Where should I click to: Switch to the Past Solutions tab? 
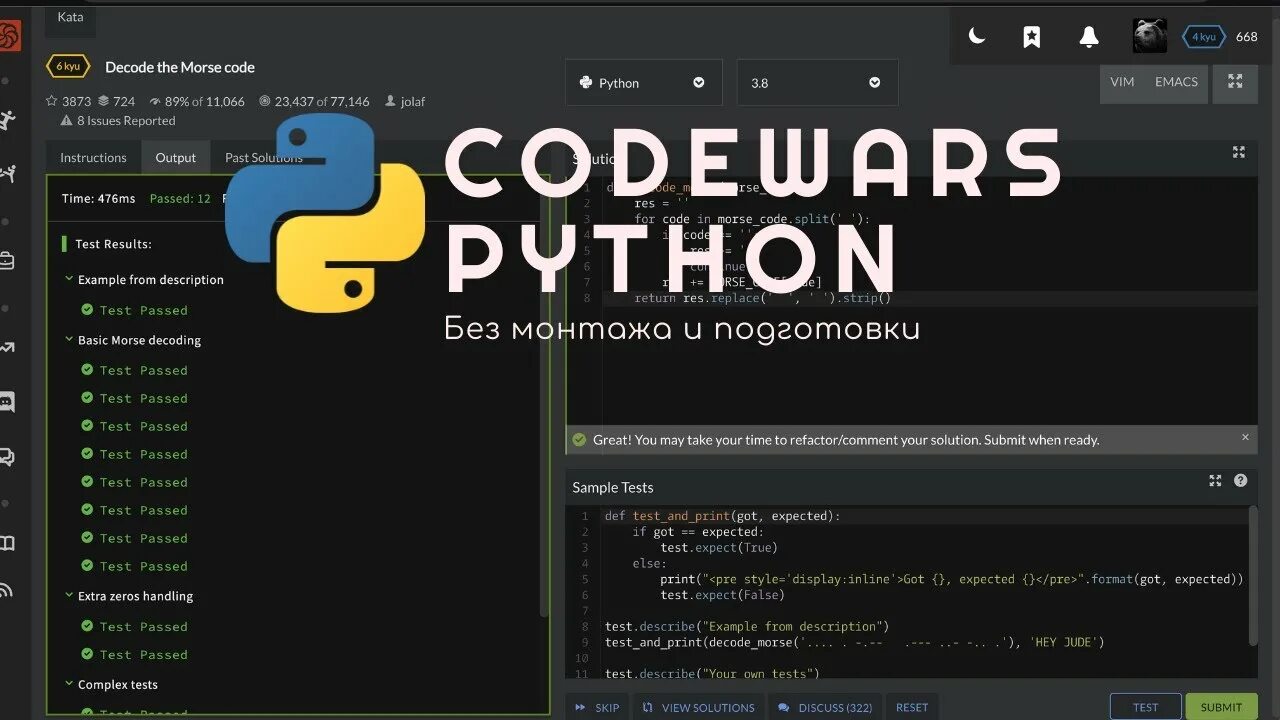(x=264, y=157)
